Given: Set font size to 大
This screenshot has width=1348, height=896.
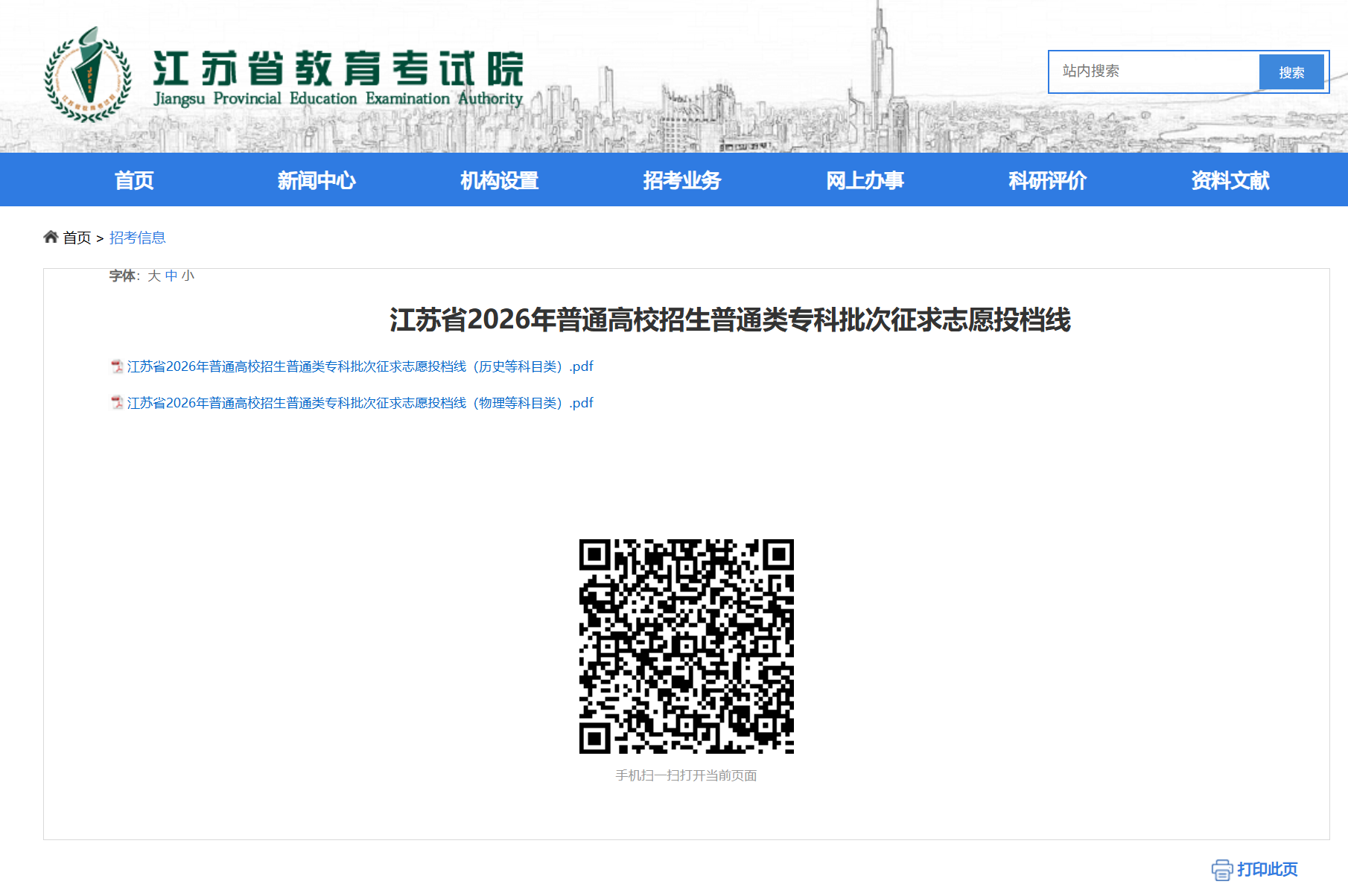Looking at the screenshot, I should tap(154, 276).
